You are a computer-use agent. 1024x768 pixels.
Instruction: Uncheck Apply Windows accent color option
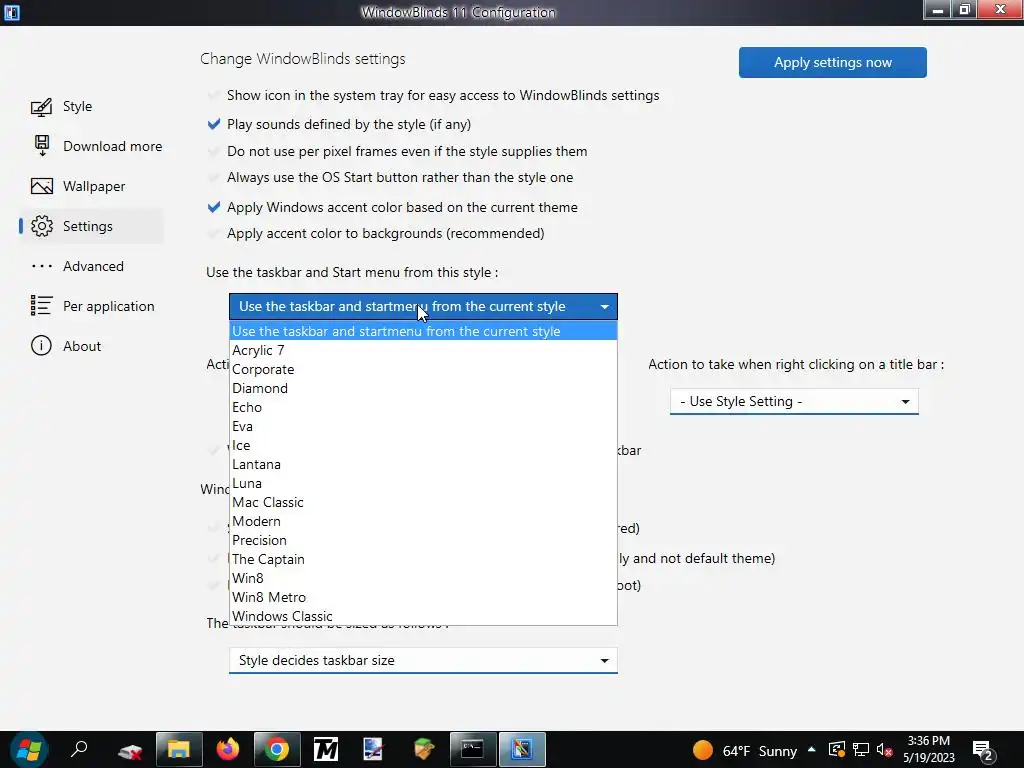click(x=214, y=207)
